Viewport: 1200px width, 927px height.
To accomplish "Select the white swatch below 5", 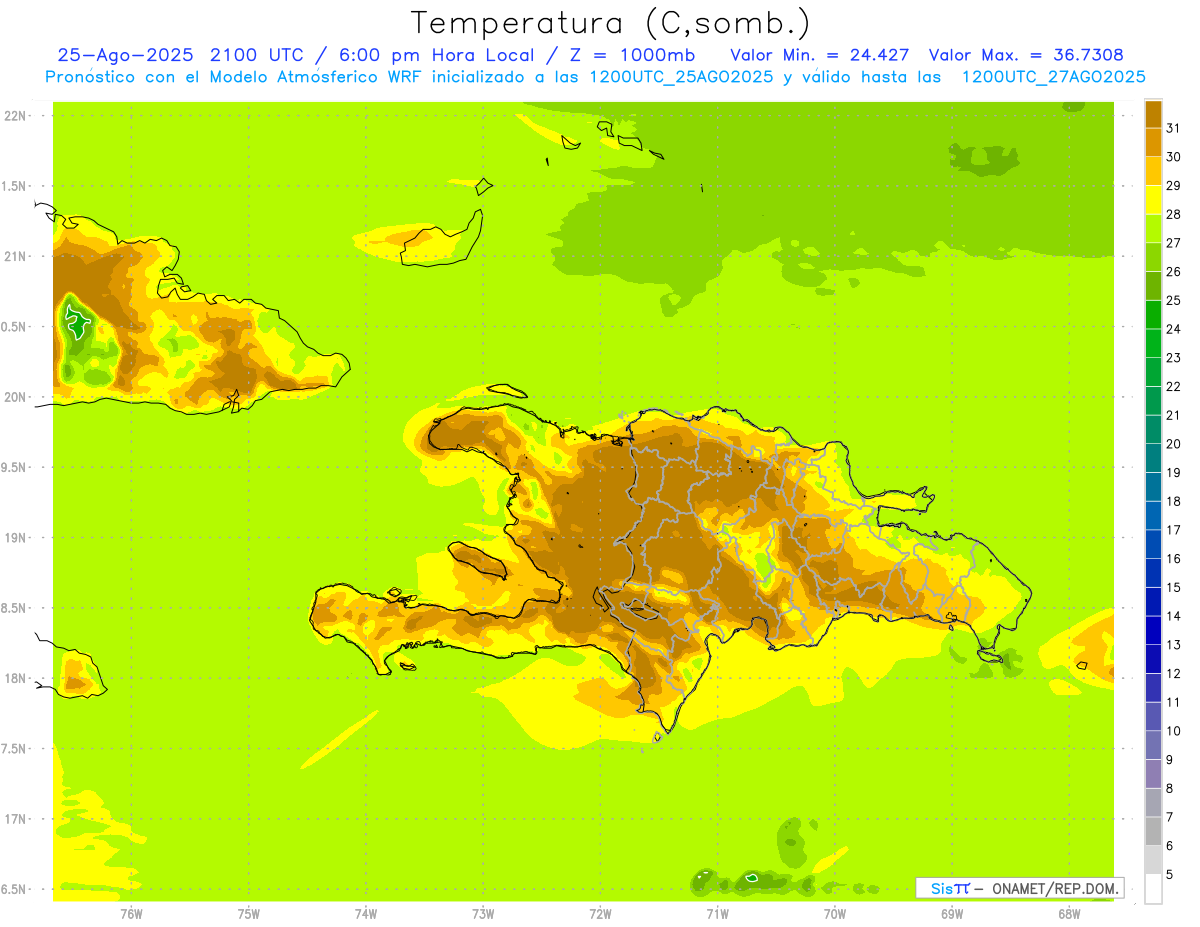I will [x=1153, y=889].
